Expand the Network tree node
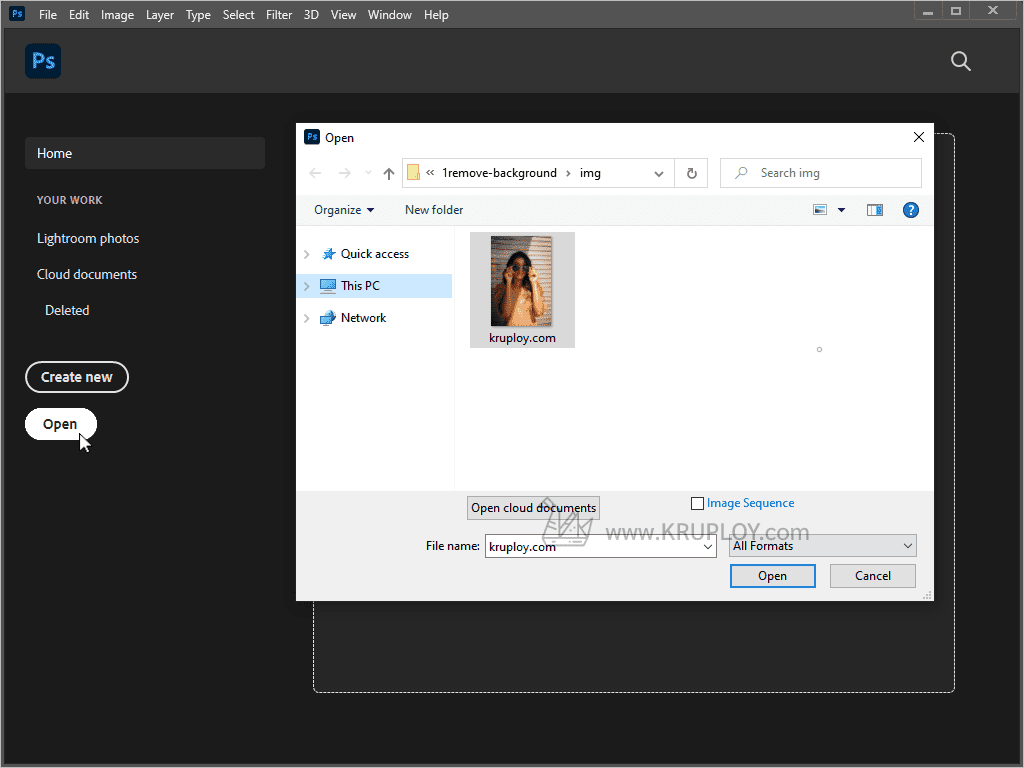The height and width of the screenshot is (768, 1024). point(306,318)
